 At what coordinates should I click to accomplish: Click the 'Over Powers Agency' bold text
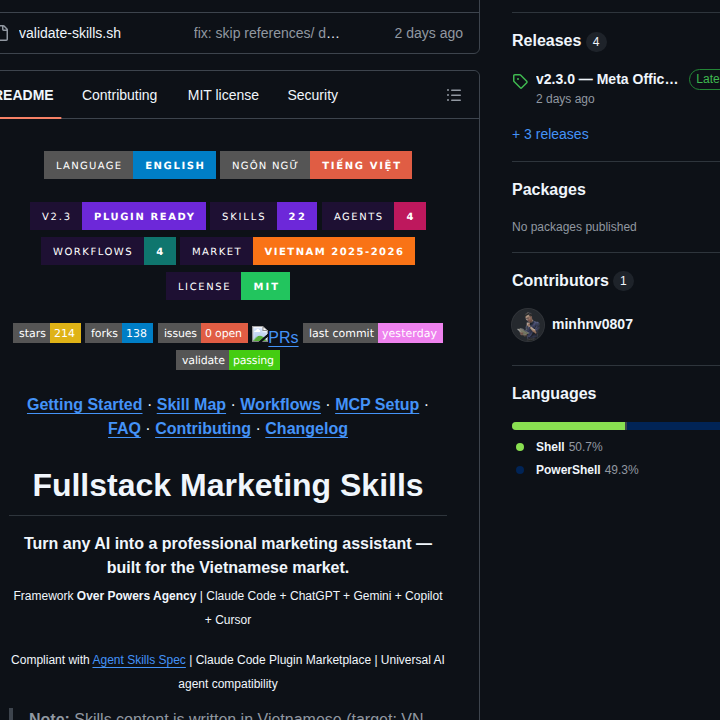[x=136, y=596]
